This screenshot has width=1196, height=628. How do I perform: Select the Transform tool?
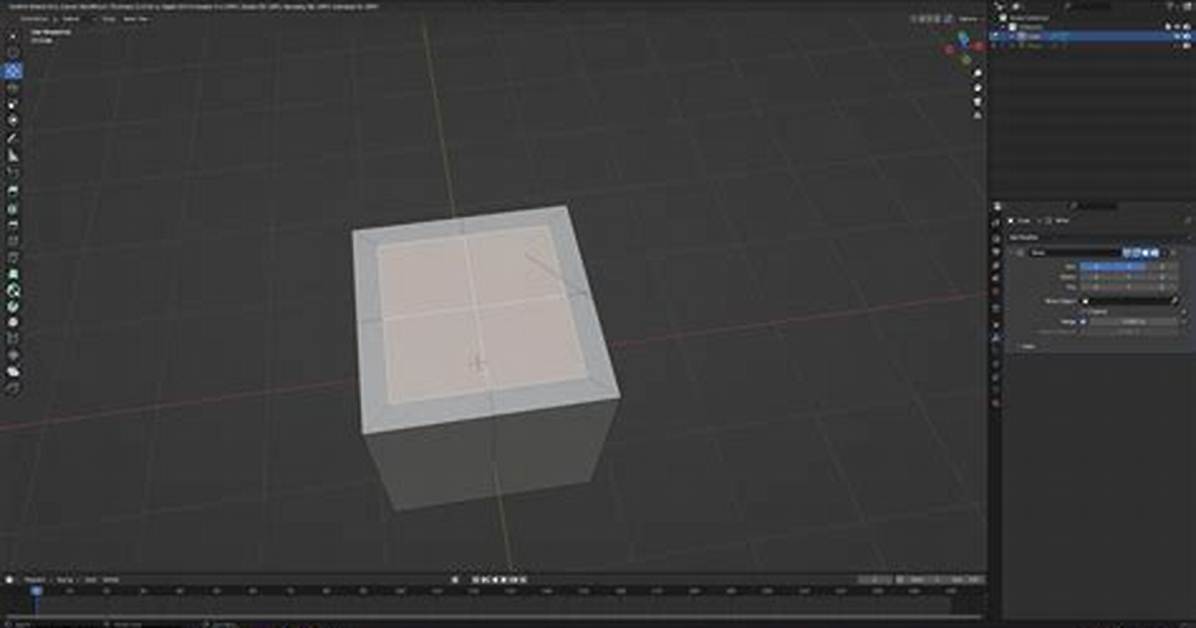point(13,120)
